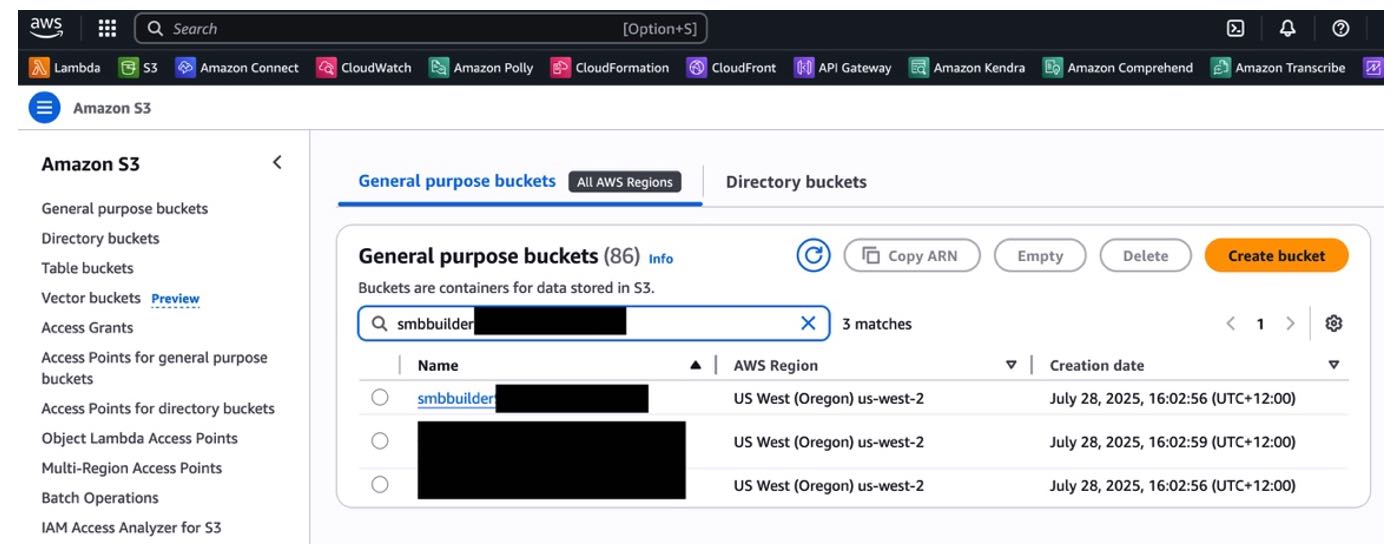The height and width of the screenshot is (544, 1398).
Task: Select the smbbuilder bucket radio button
Action: [380, 398]
